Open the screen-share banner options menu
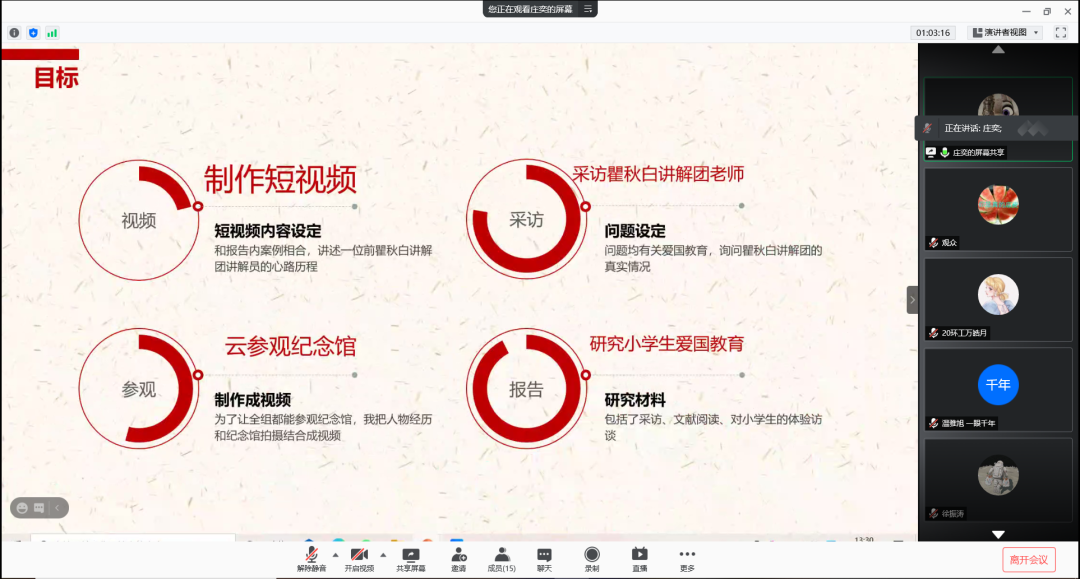The height and width of the screenshot is (579, 1080). 589,9
